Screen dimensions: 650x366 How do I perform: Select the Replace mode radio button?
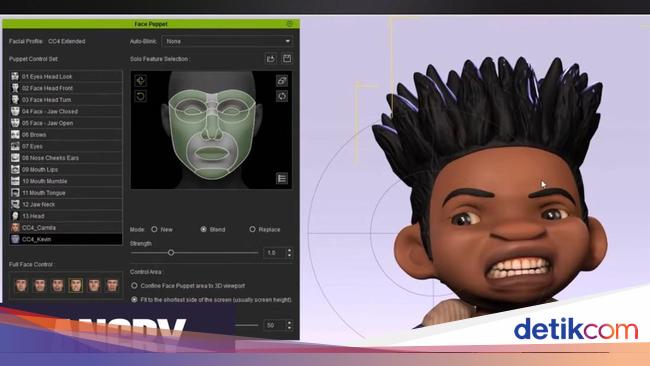pos(252,229)
